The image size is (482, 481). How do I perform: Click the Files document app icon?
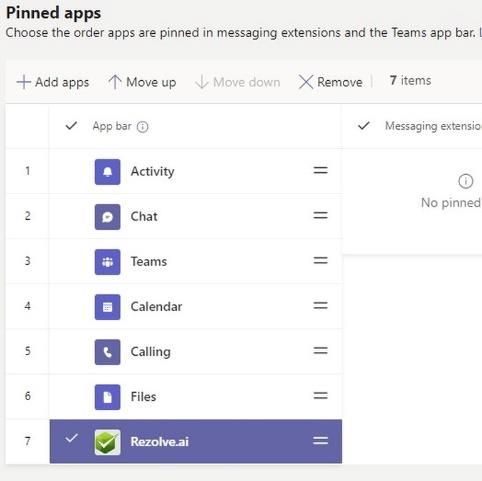[107, 397]
